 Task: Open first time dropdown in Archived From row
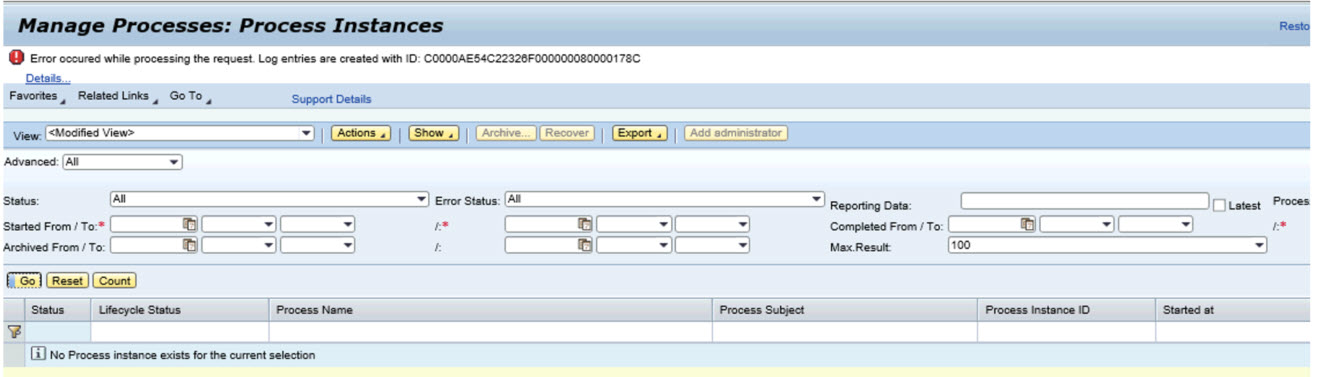[239, 244]
